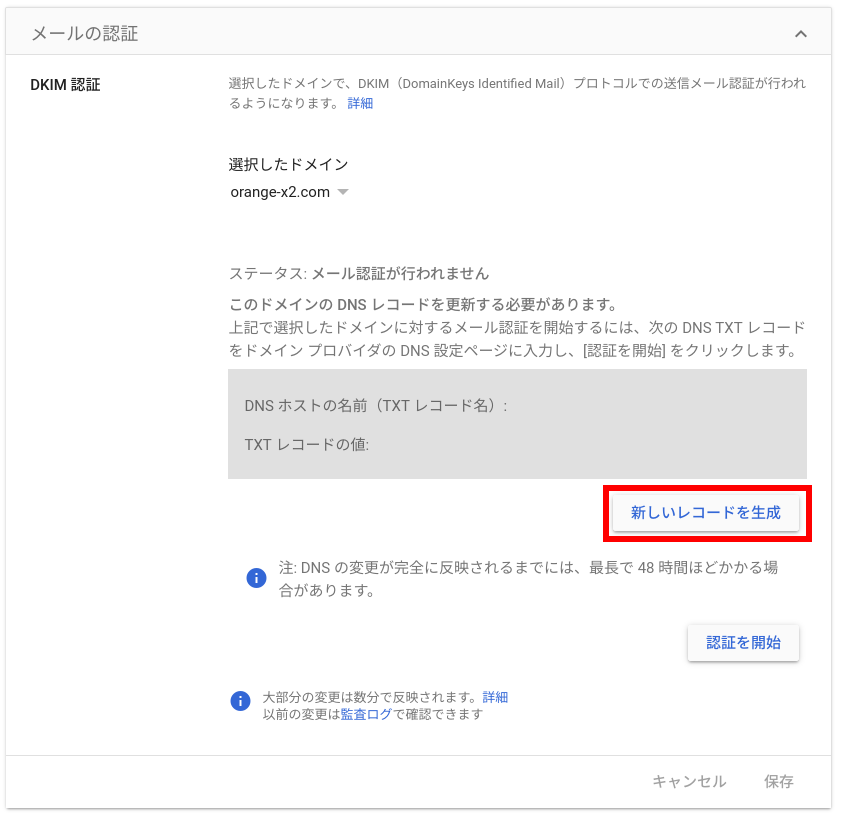Viewport: 843px width, 821px height.
Task: Click the DKIM 認証 setting label
Action: [x=66, y=84]
